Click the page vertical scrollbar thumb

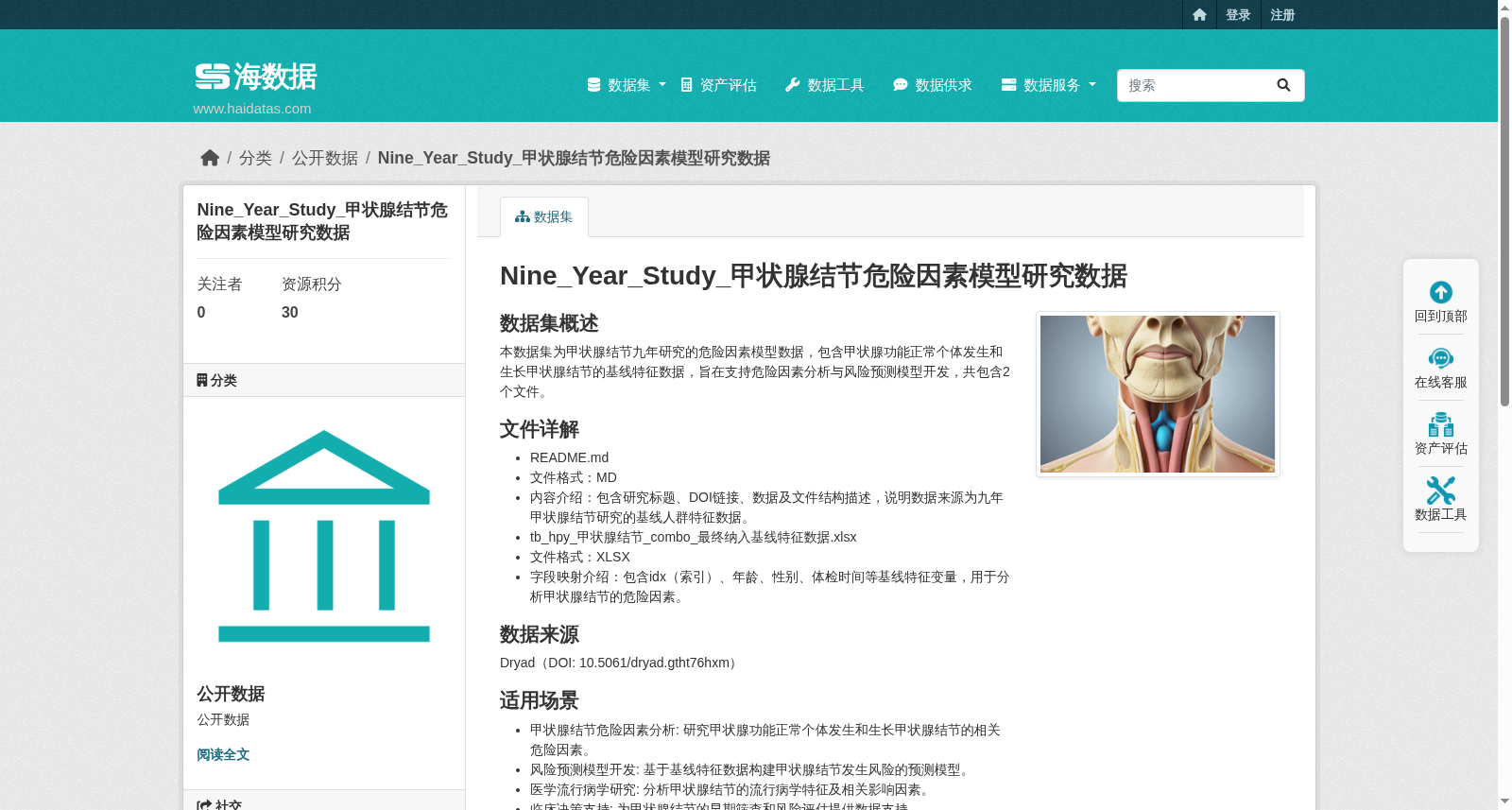click(x=1504, y=212)
